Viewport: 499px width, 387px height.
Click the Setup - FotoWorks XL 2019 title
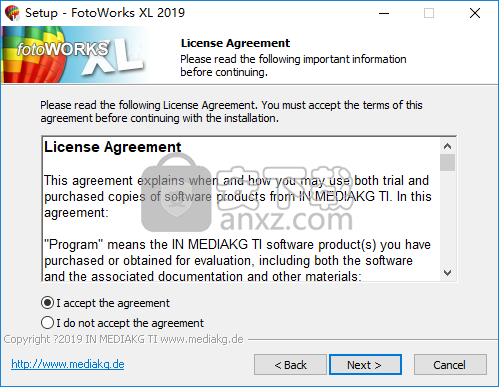point(105,13)
